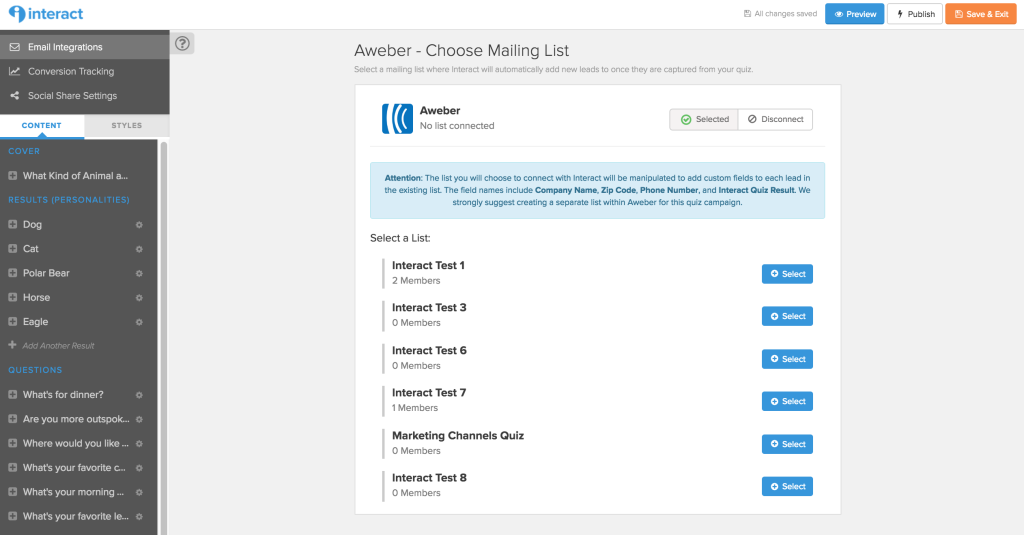Select the Interact Test 6 list

point(787,359)
